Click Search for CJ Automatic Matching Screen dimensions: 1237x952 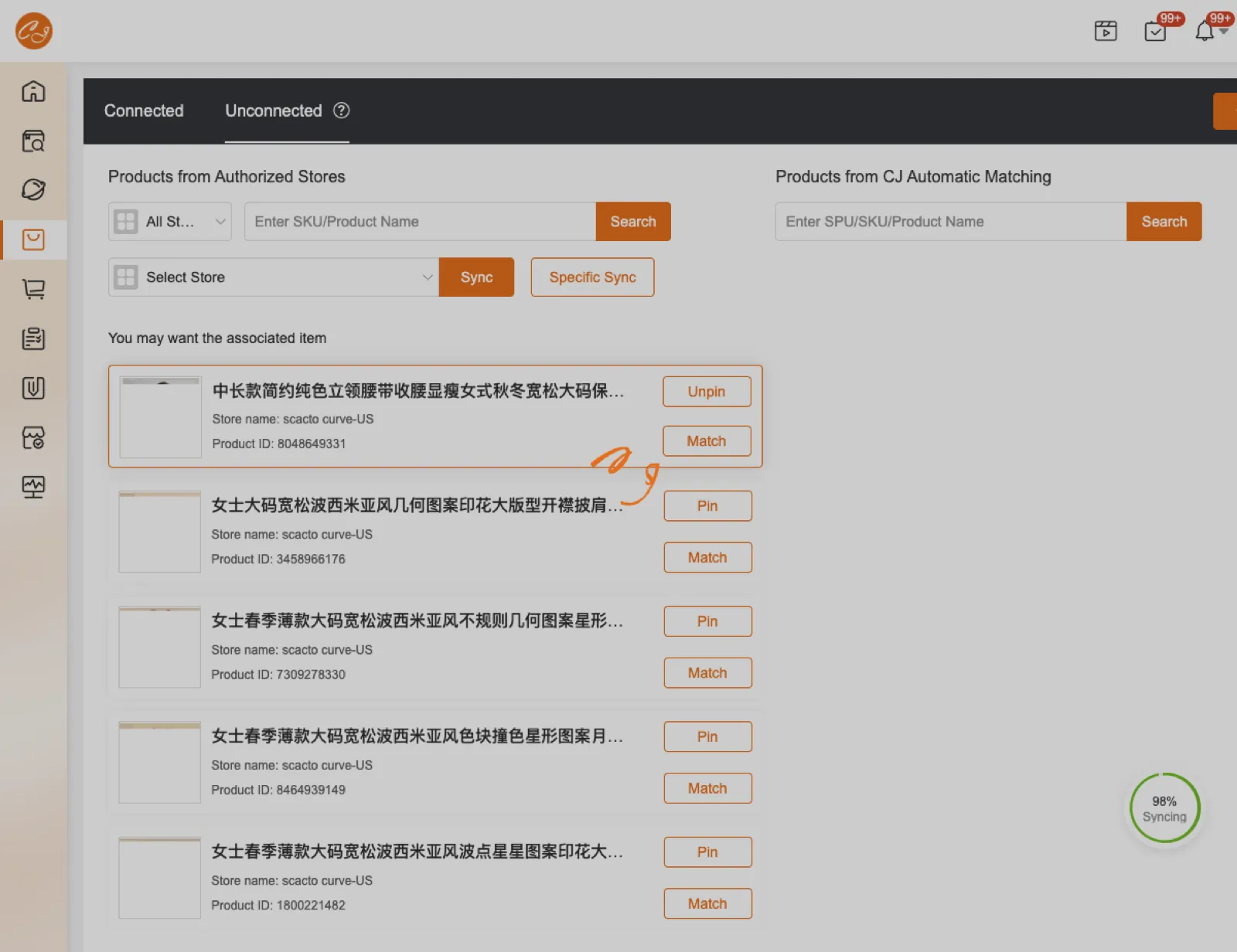(1164, 222)
